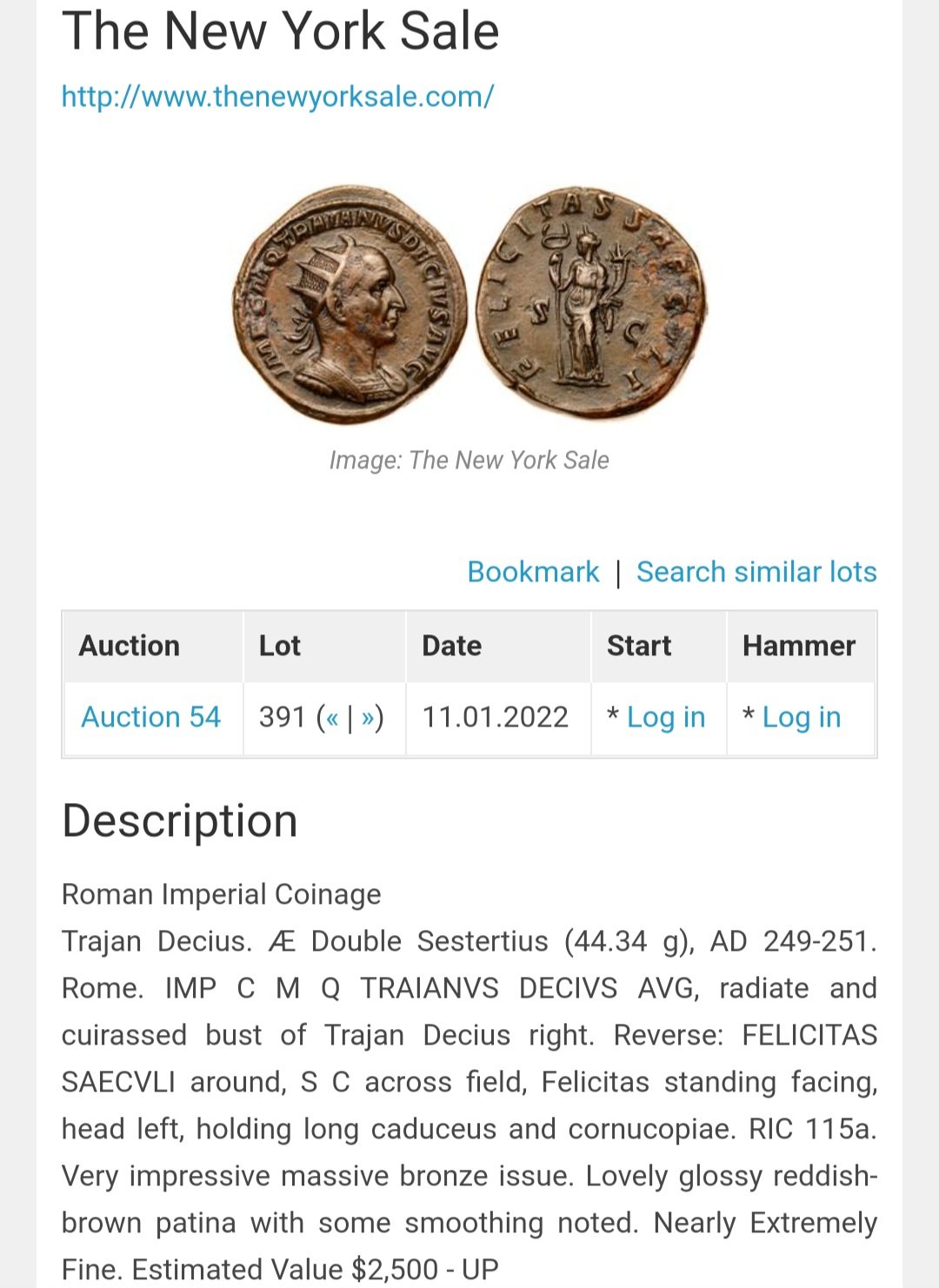Image resolution: width=939 pixels, height=1288 pixels.
Task: View the coin obverse portrait image
Action: (350, 305)
